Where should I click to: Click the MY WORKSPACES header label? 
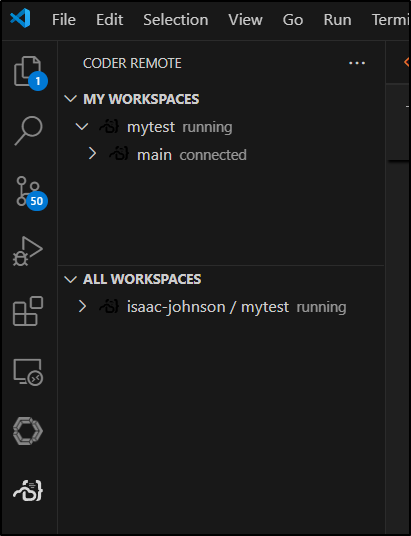click(x=141, y=99)
